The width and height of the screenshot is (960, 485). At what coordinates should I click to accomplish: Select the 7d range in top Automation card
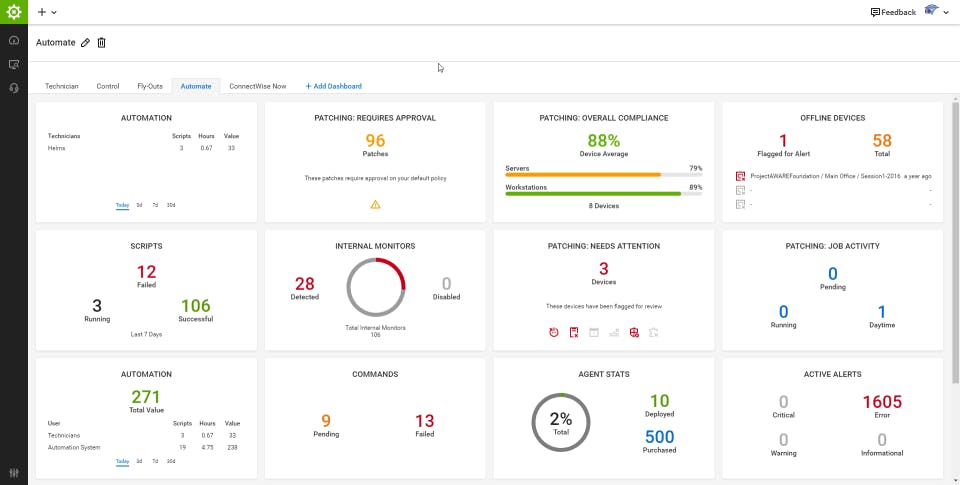click(x=156, y=205)
